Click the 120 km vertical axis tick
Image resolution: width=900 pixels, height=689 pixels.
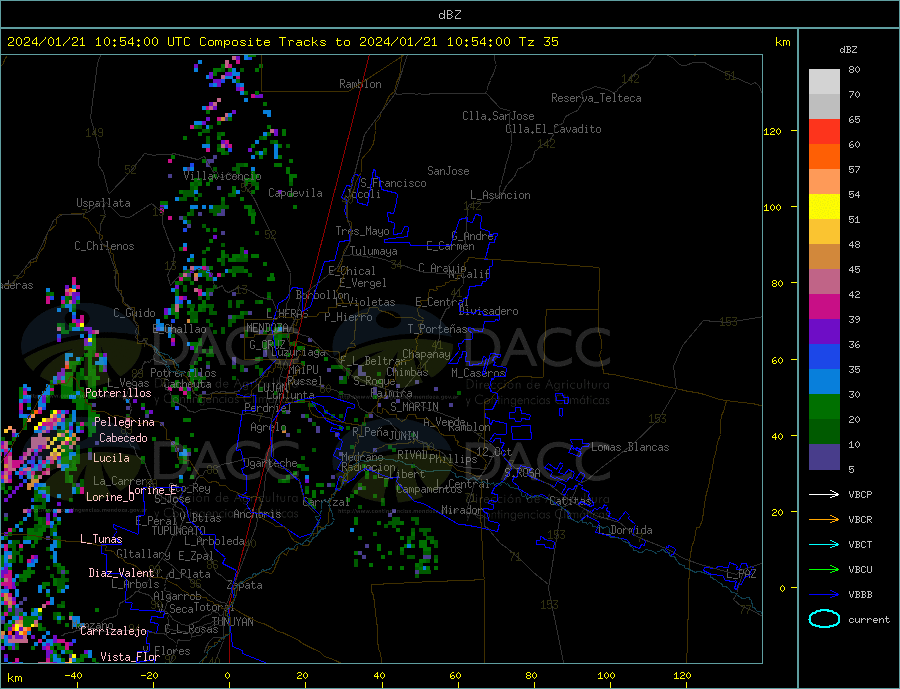(x=773, y=131)
